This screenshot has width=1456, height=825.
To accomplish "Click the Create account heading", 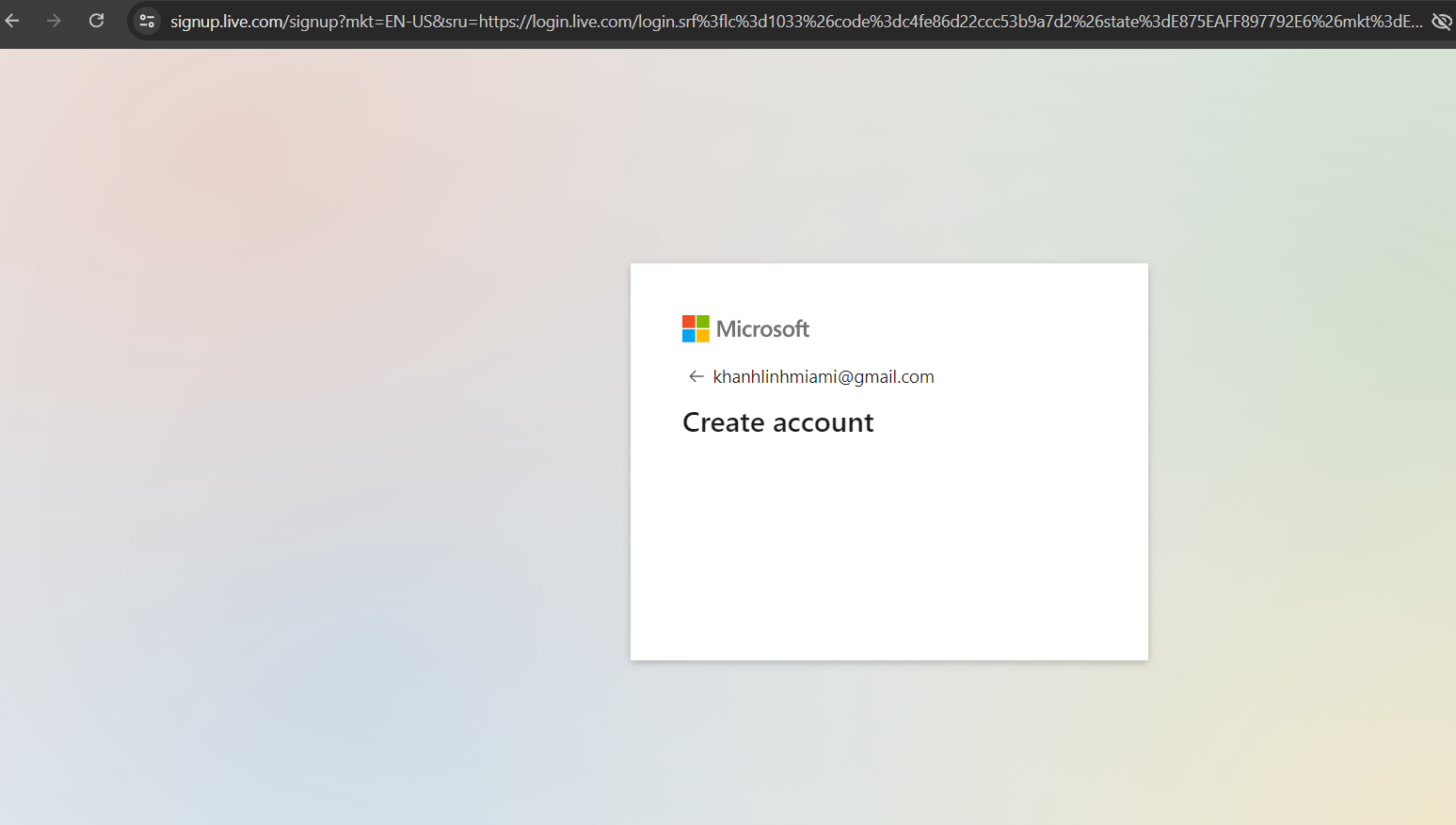I will (x=778, y=422).
